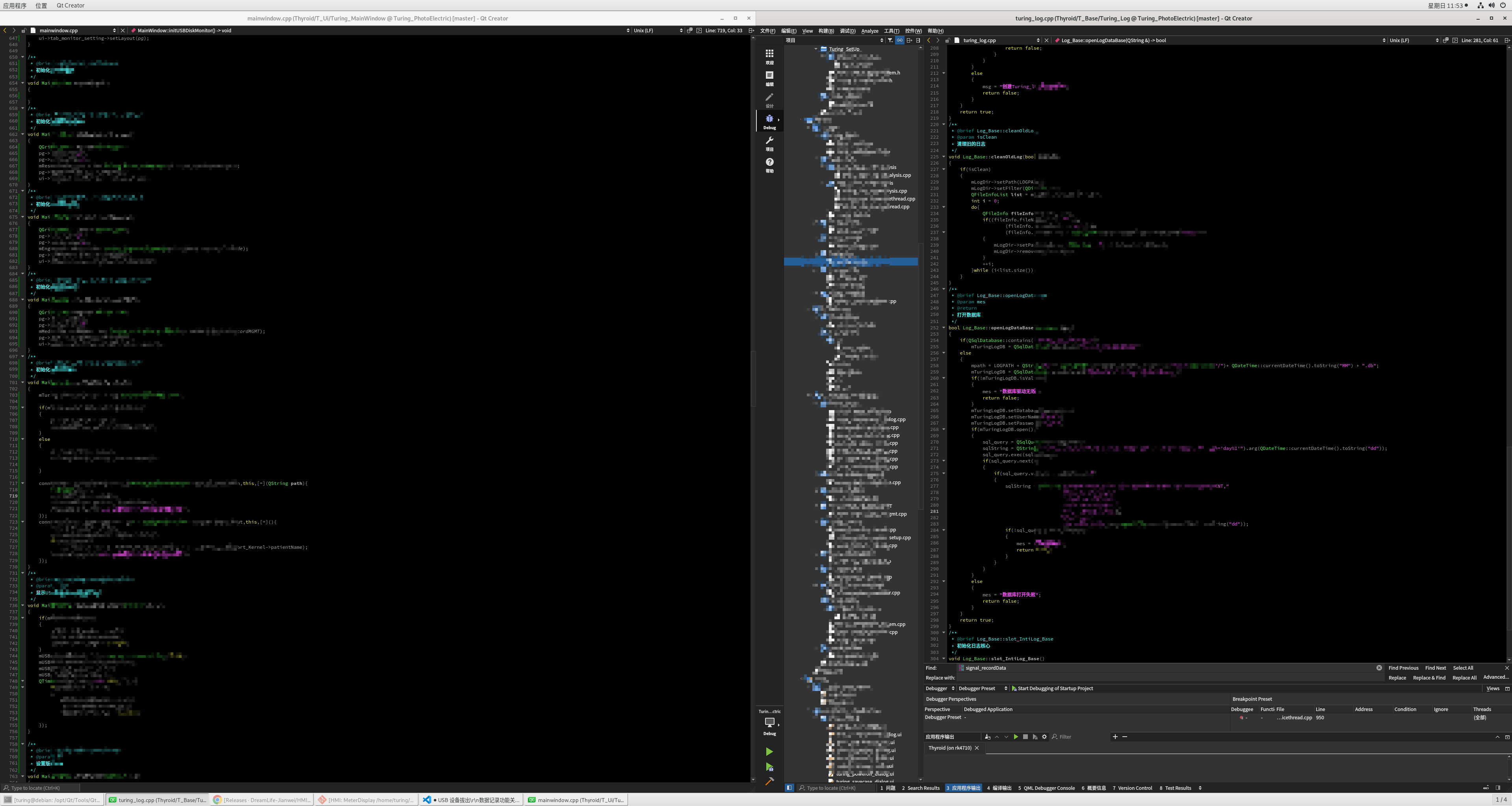This screenshot has height=806, width=1512.
Task: Toggle synchronize with editor link icon
Action: click(899, 41)
